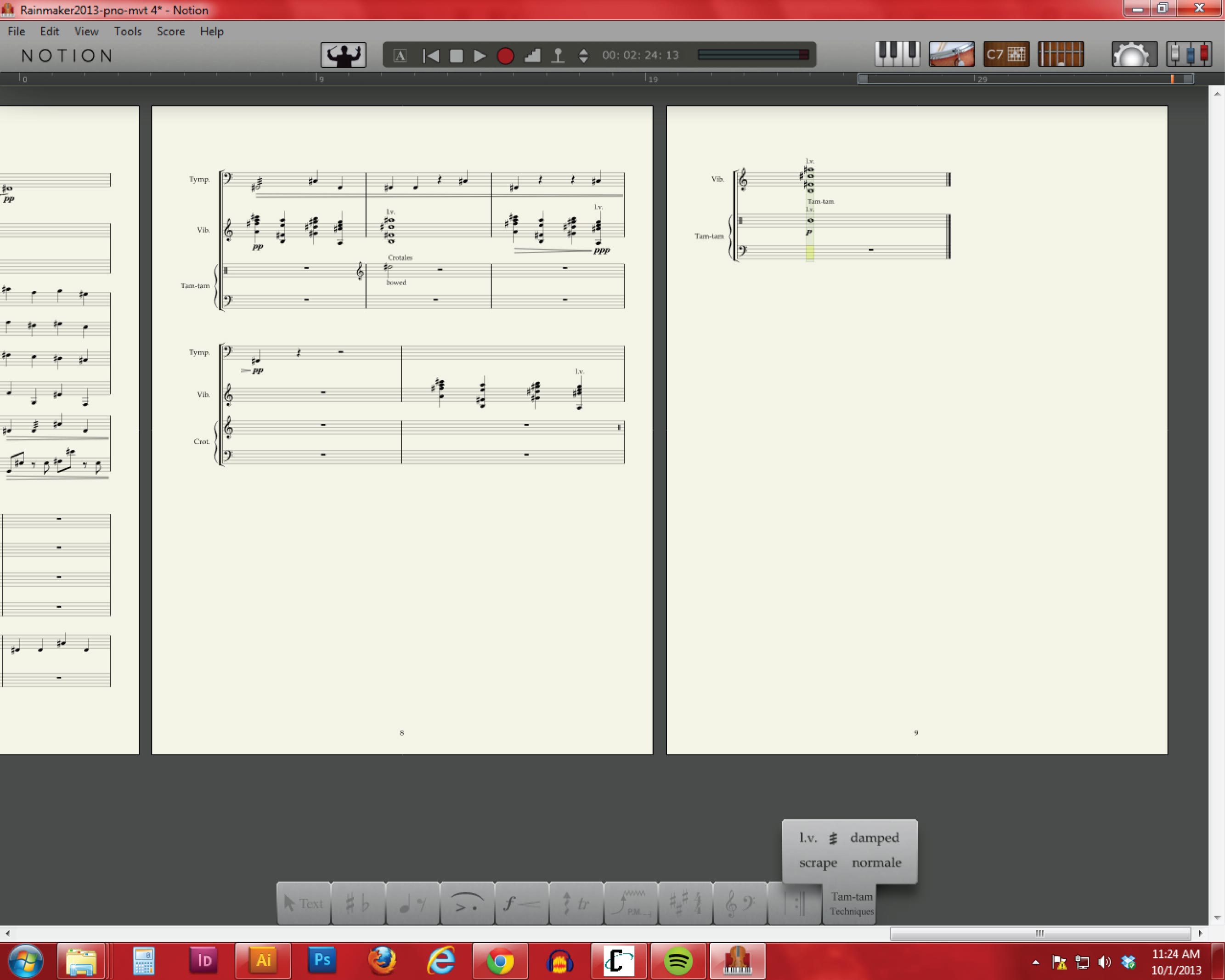The height and width of the screenshot is (980, 1225).
Task: Open the arpeggio and trill ornaments palette
Action: [576, 903]
